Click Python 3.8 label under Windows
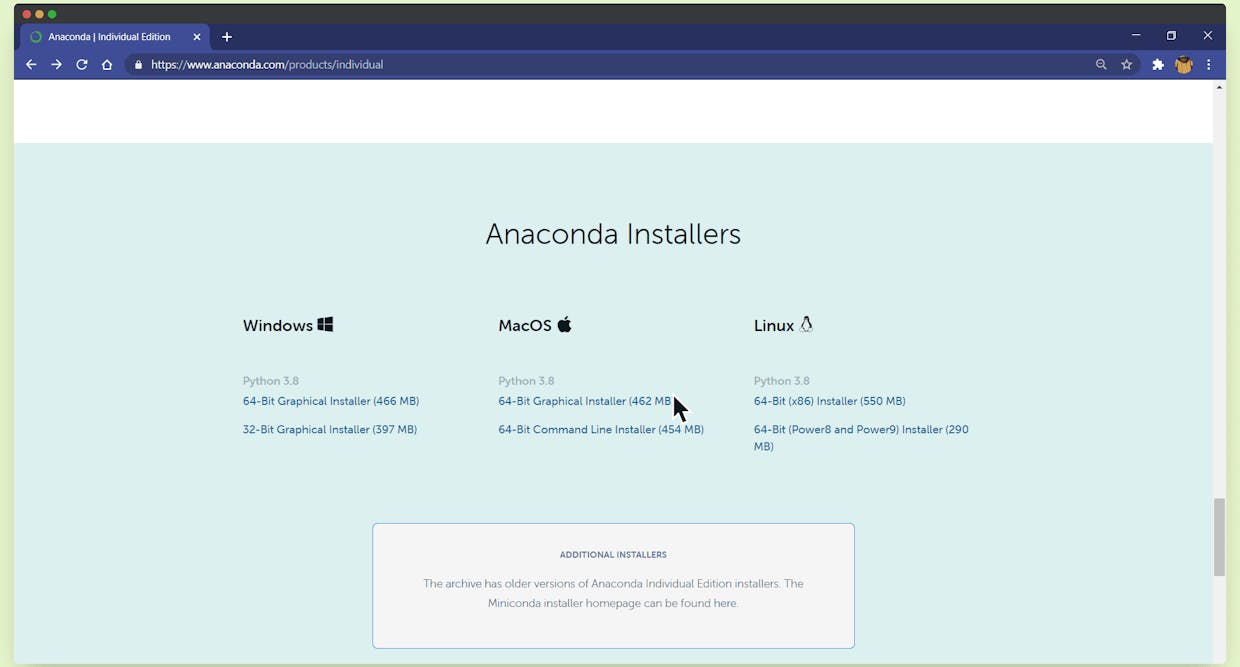 pyautogui.click(x=271, y=381)
